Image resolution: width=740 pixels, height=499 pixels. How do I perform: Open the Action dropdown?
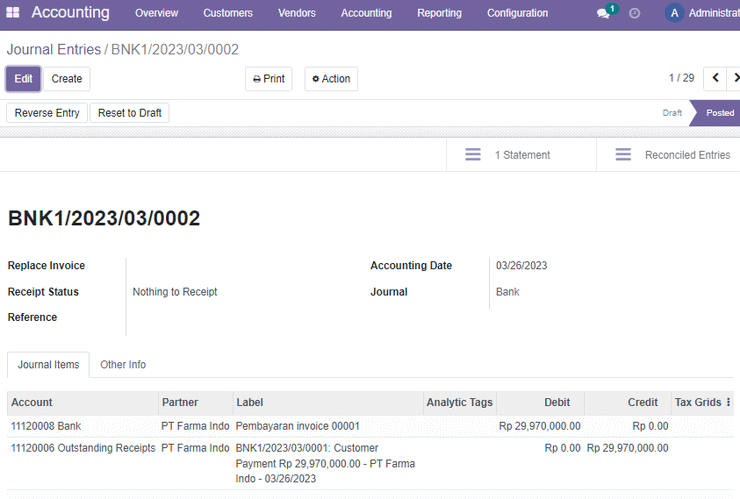click(331, 79)
